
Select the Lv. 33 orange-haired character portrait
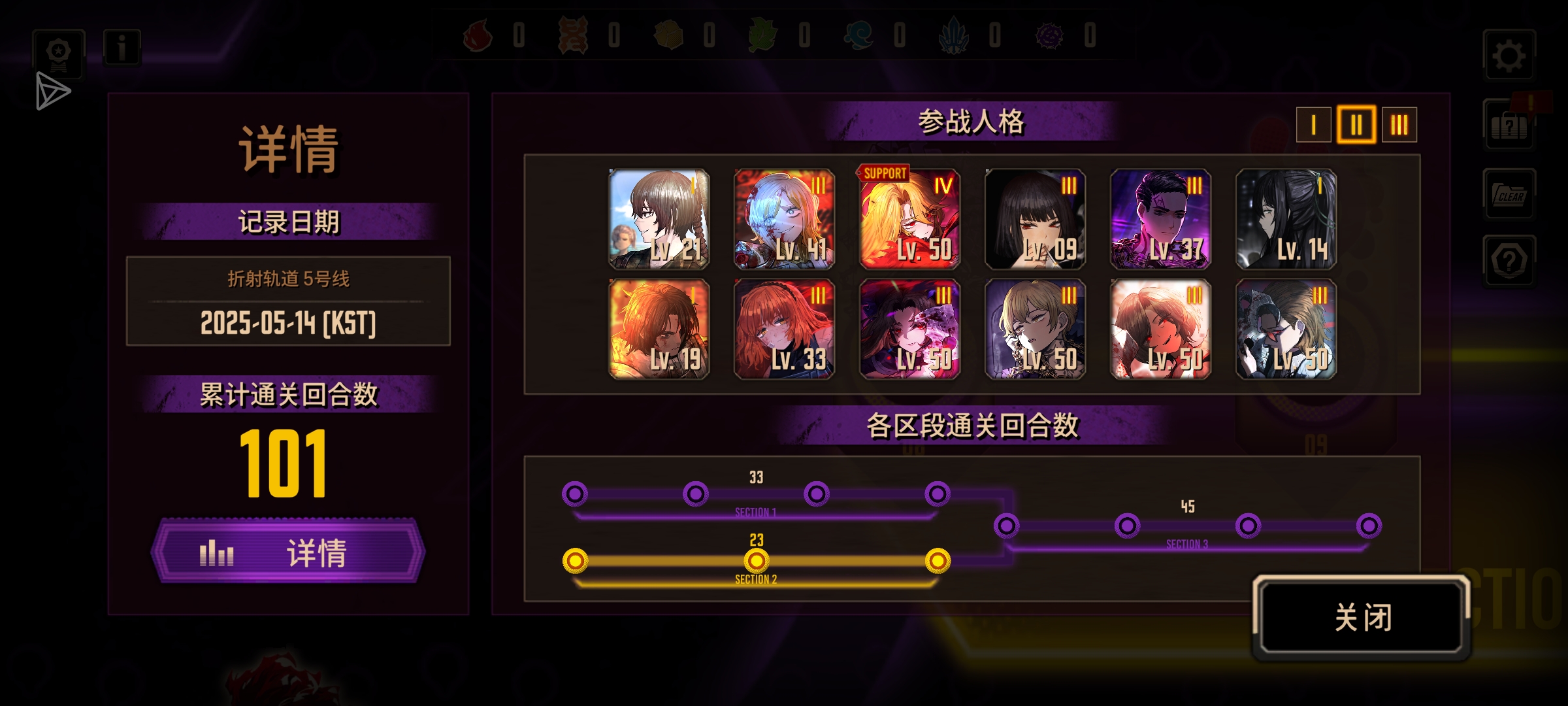pos(784,329)
